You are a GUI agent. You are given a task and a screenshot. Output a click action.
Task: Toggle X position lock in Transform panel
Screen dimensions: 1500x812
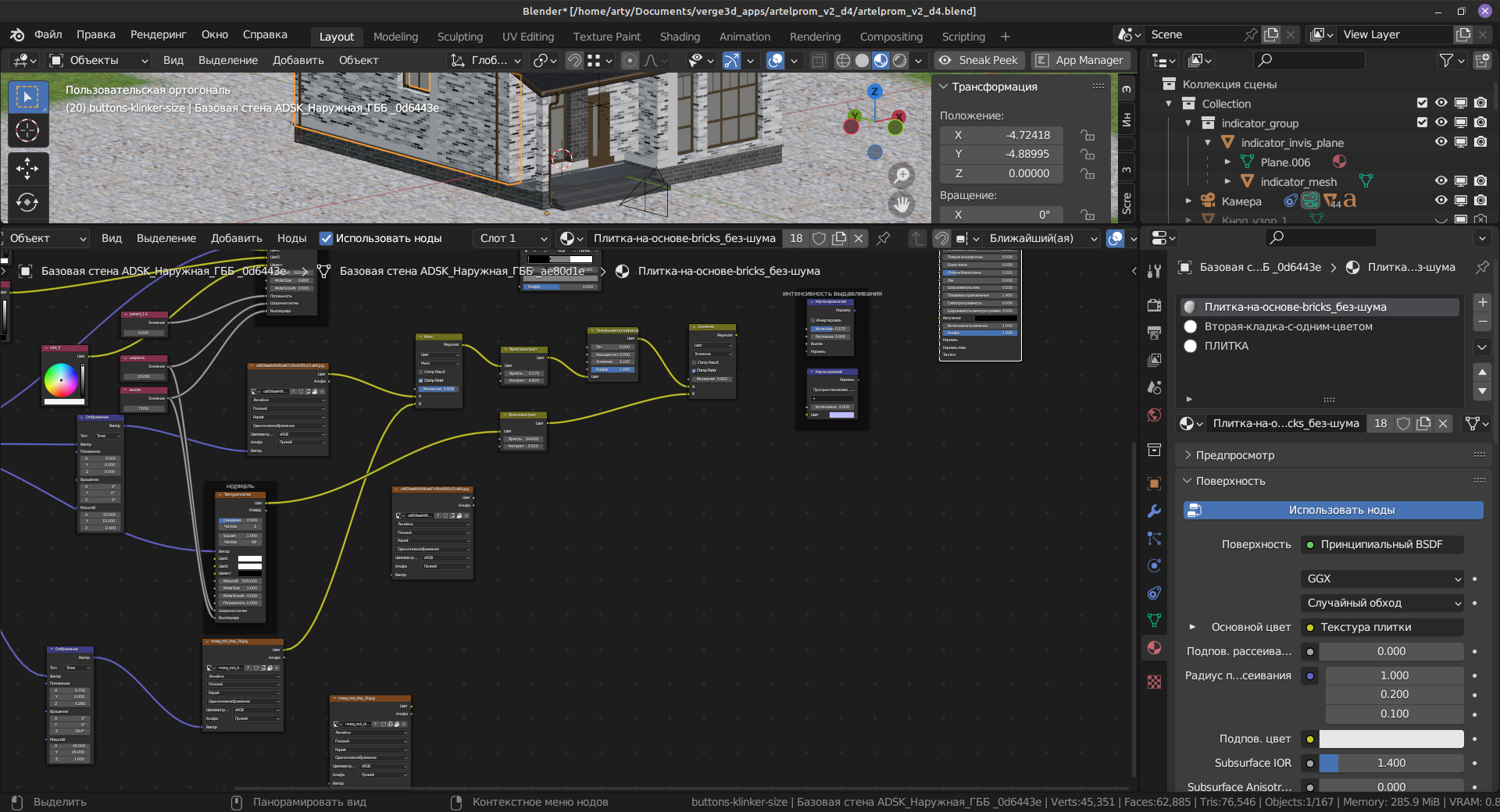point(1087,135)
